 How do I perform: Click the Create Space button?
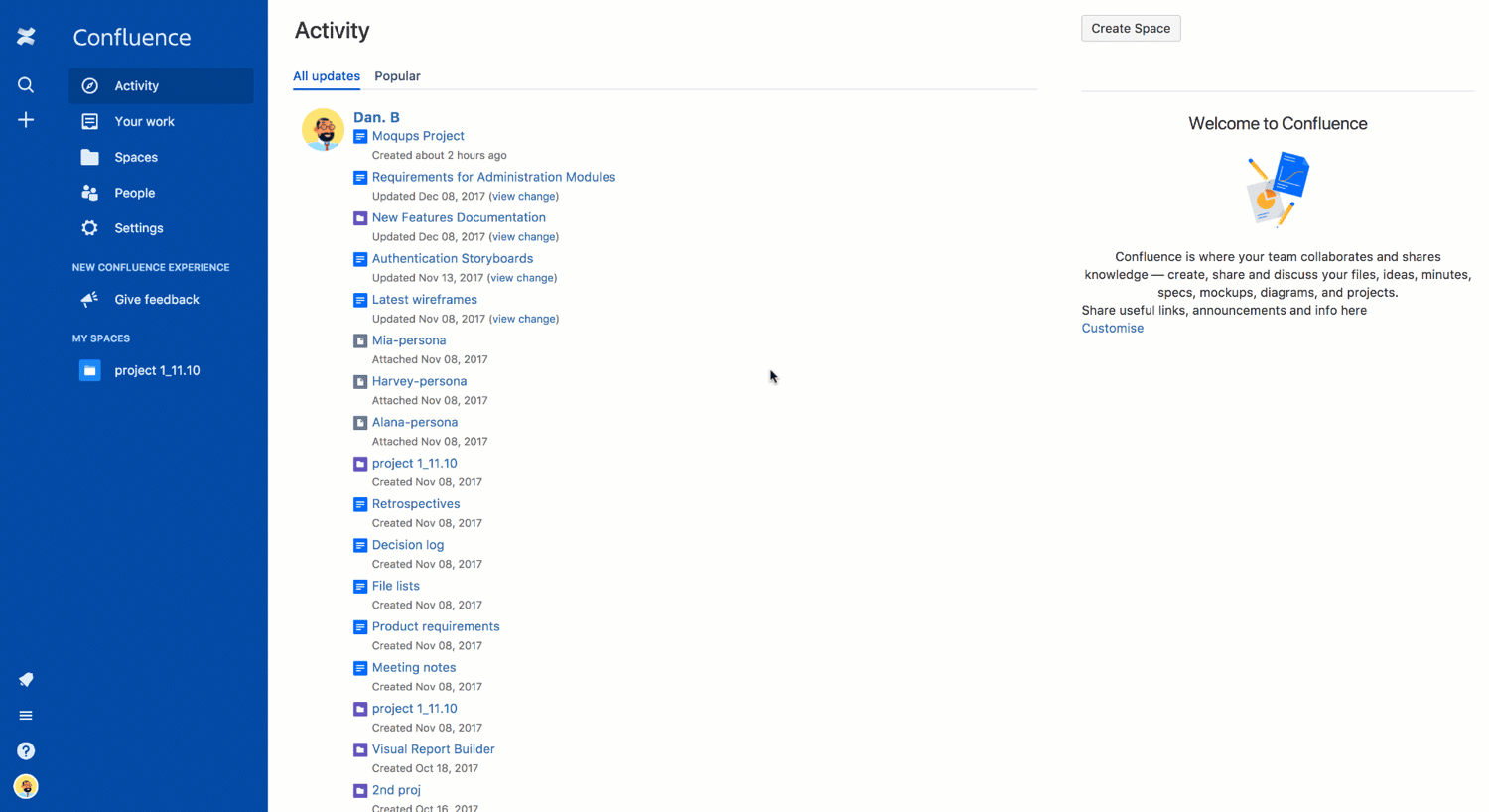1131,28
